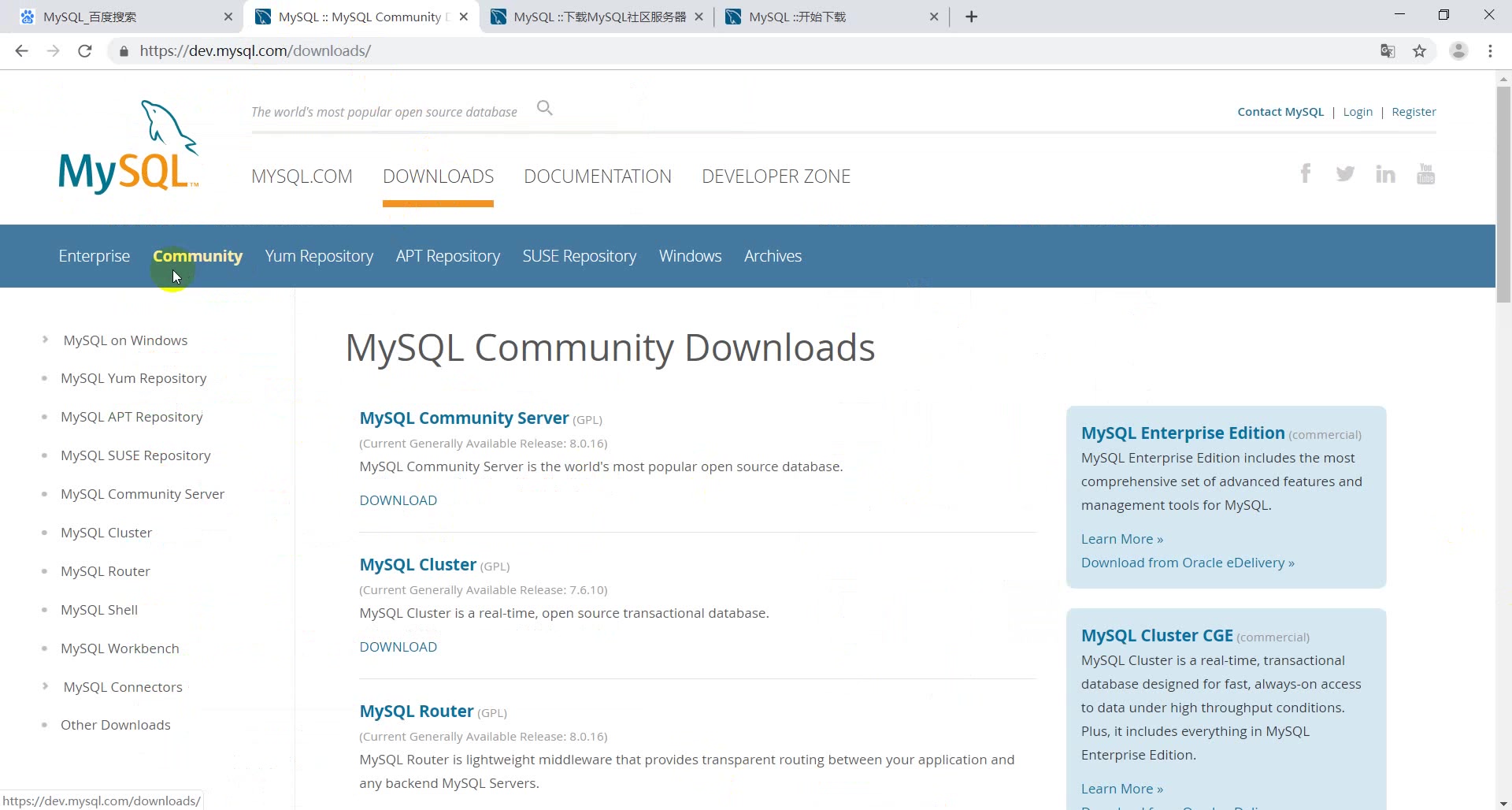Open MySQL SUSE Repository sidebar link

(x=135, y=455)
